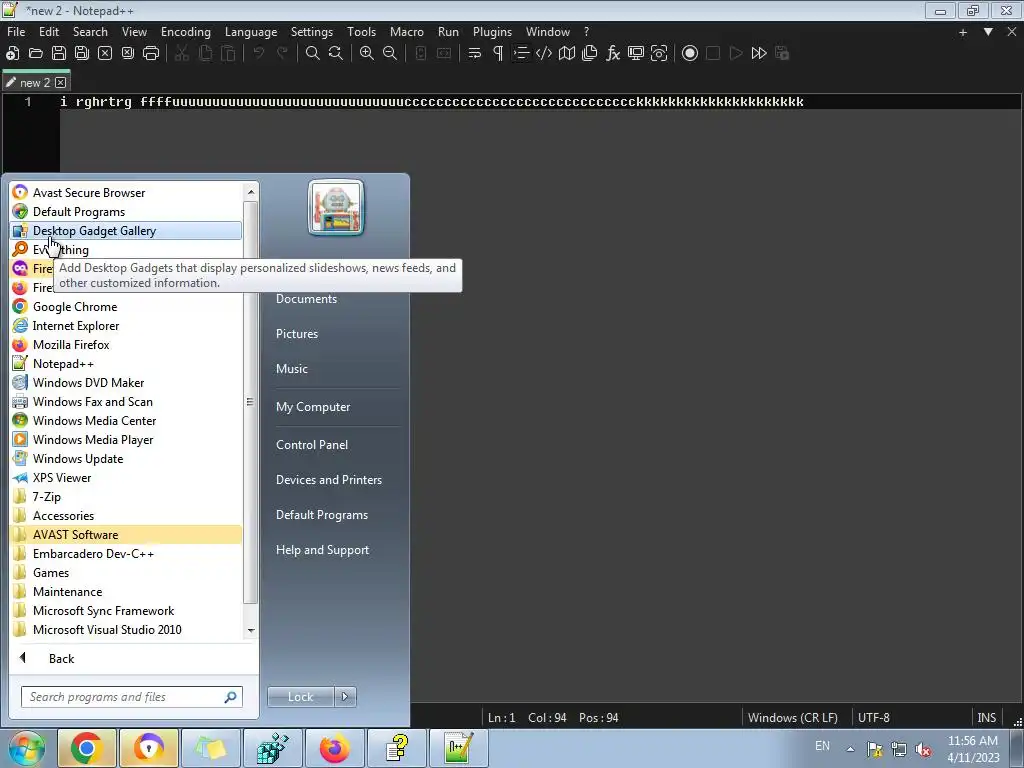Click the Open file toolbar icon

tap(36, 54)
